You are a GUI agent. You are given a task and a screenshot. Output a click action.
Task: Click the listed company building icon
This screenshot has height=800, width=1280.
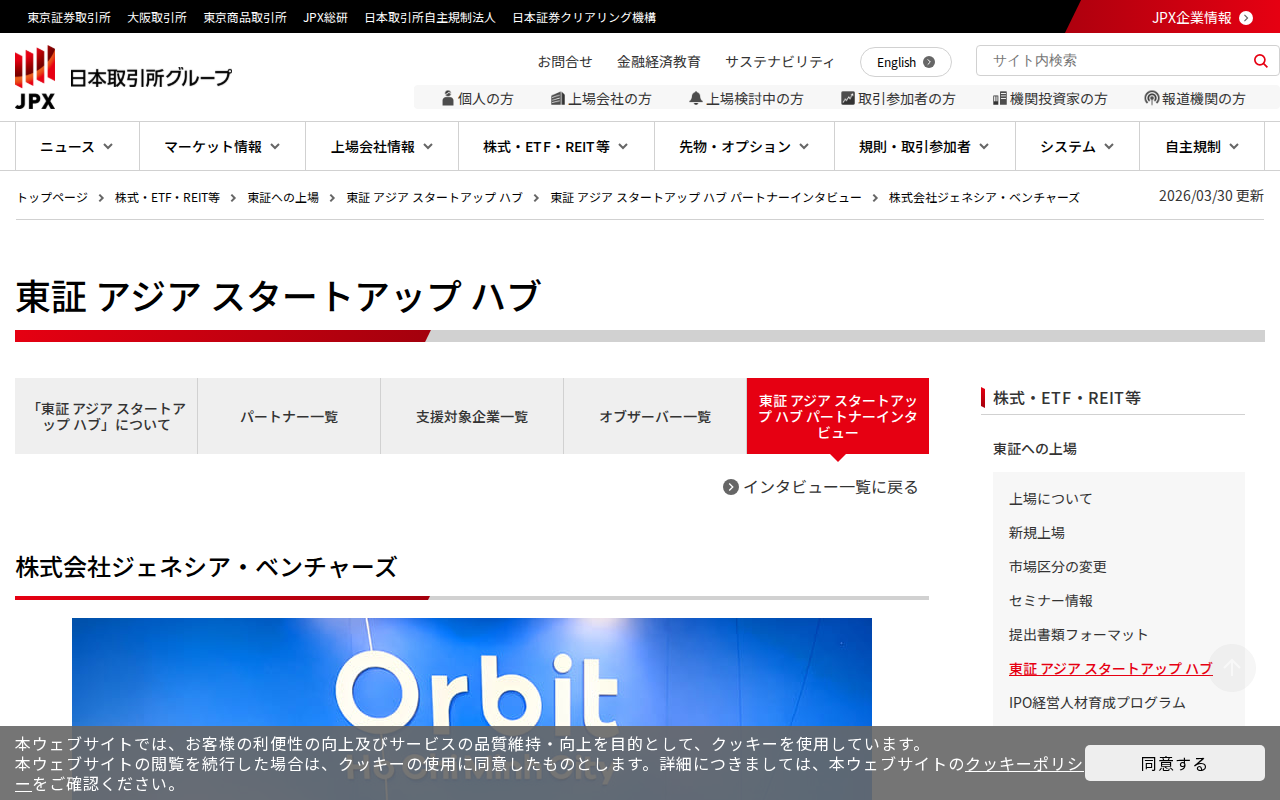[558, 98]
